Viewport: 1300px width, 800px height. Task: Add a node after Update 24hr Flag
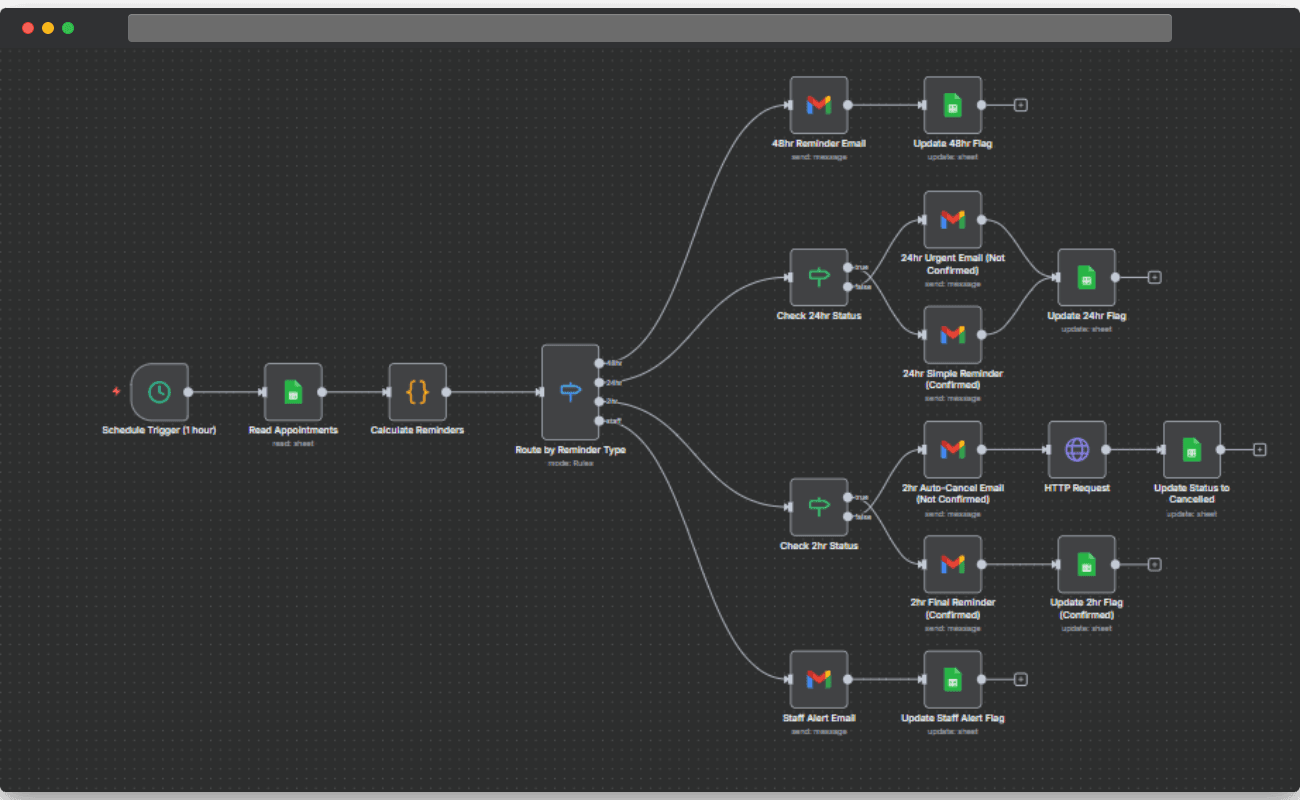(1154, 277)
